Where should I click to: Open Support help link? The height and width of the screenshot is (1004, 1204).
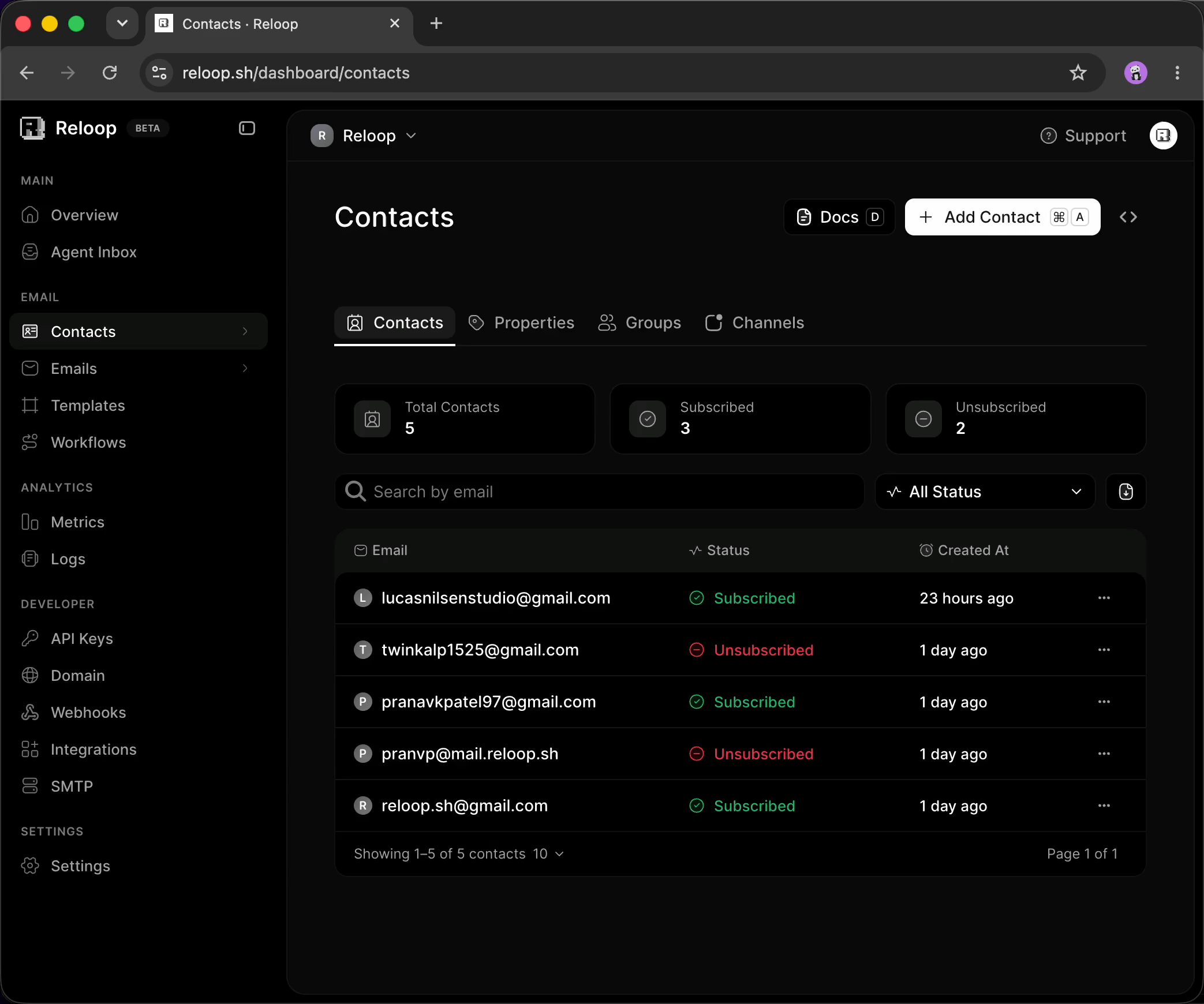1083,136
